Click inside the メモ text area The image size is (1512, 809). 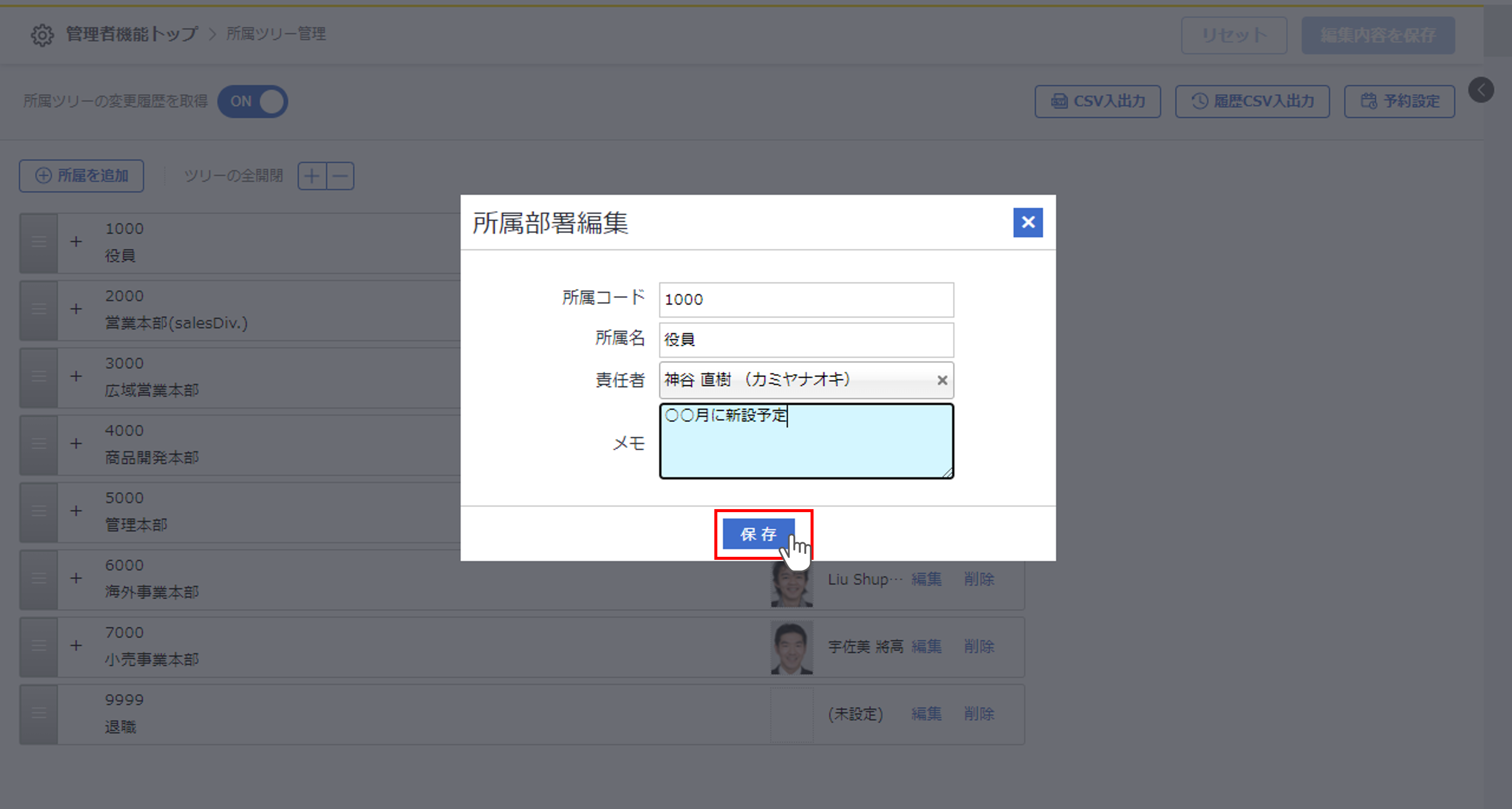806,441
